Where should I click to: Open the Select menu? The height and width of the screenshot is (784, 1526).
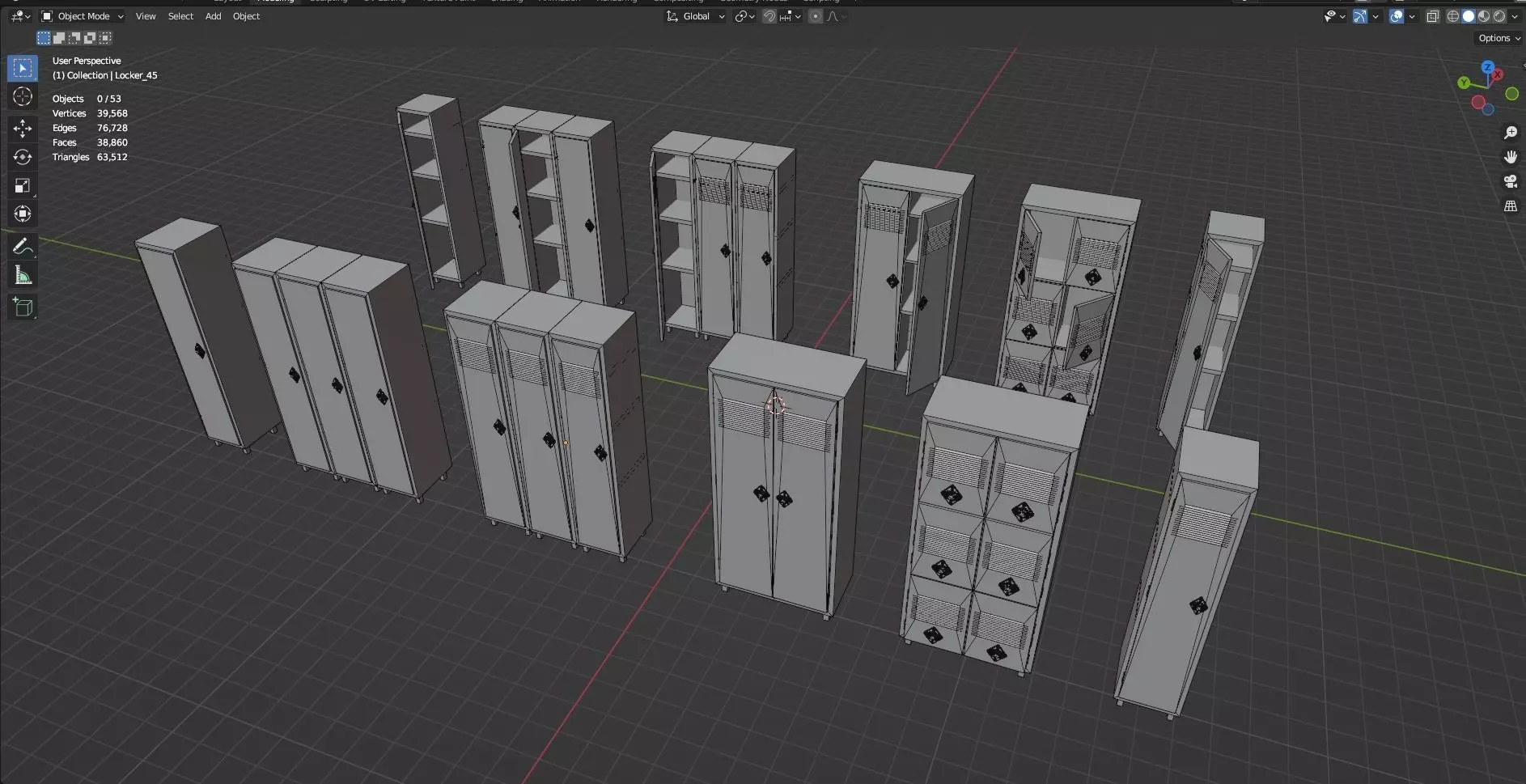point(180,16)
